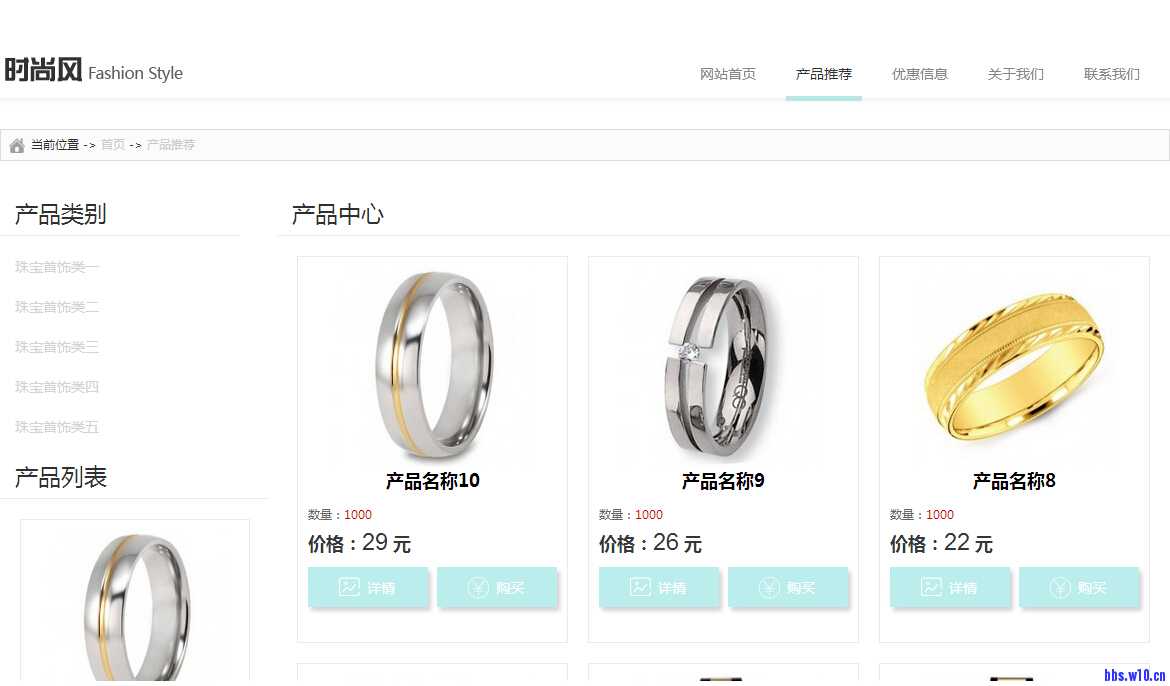Screen dimensions: 1170x686
Task: Choose 珠宝首饰类五 from product categories
Action: pos(57,427)
